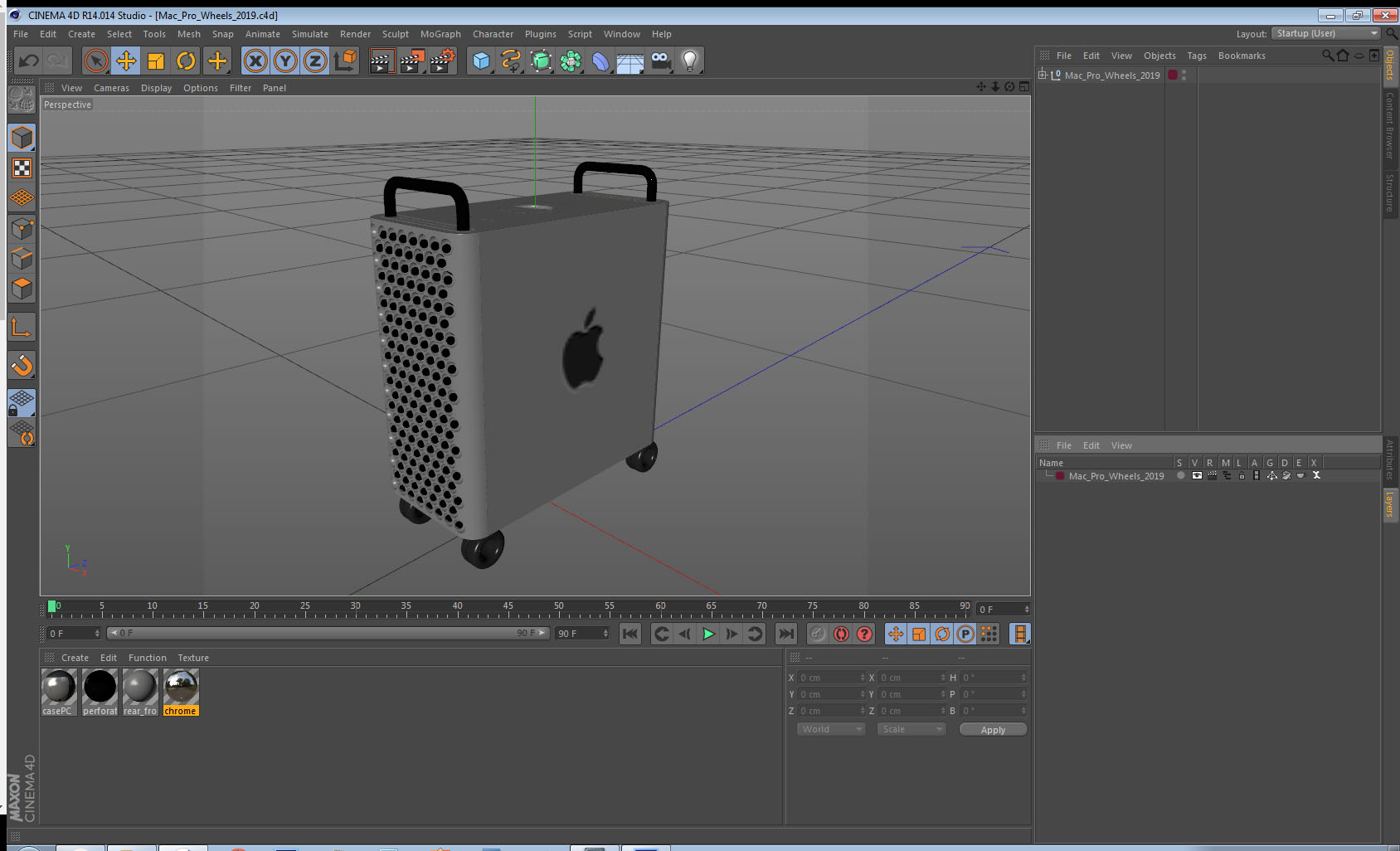
Task: Open Edit Render Settings
Action: pos(442,61)
